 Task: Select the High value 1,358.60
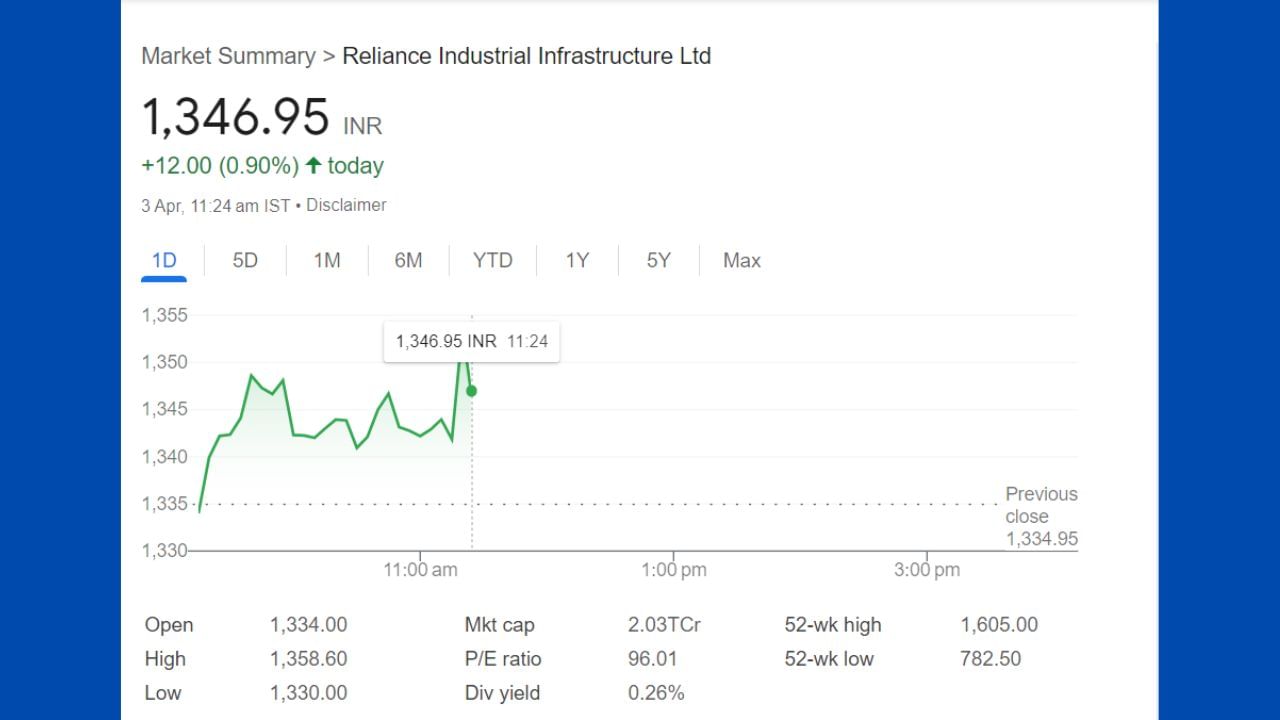pos(309,659)
